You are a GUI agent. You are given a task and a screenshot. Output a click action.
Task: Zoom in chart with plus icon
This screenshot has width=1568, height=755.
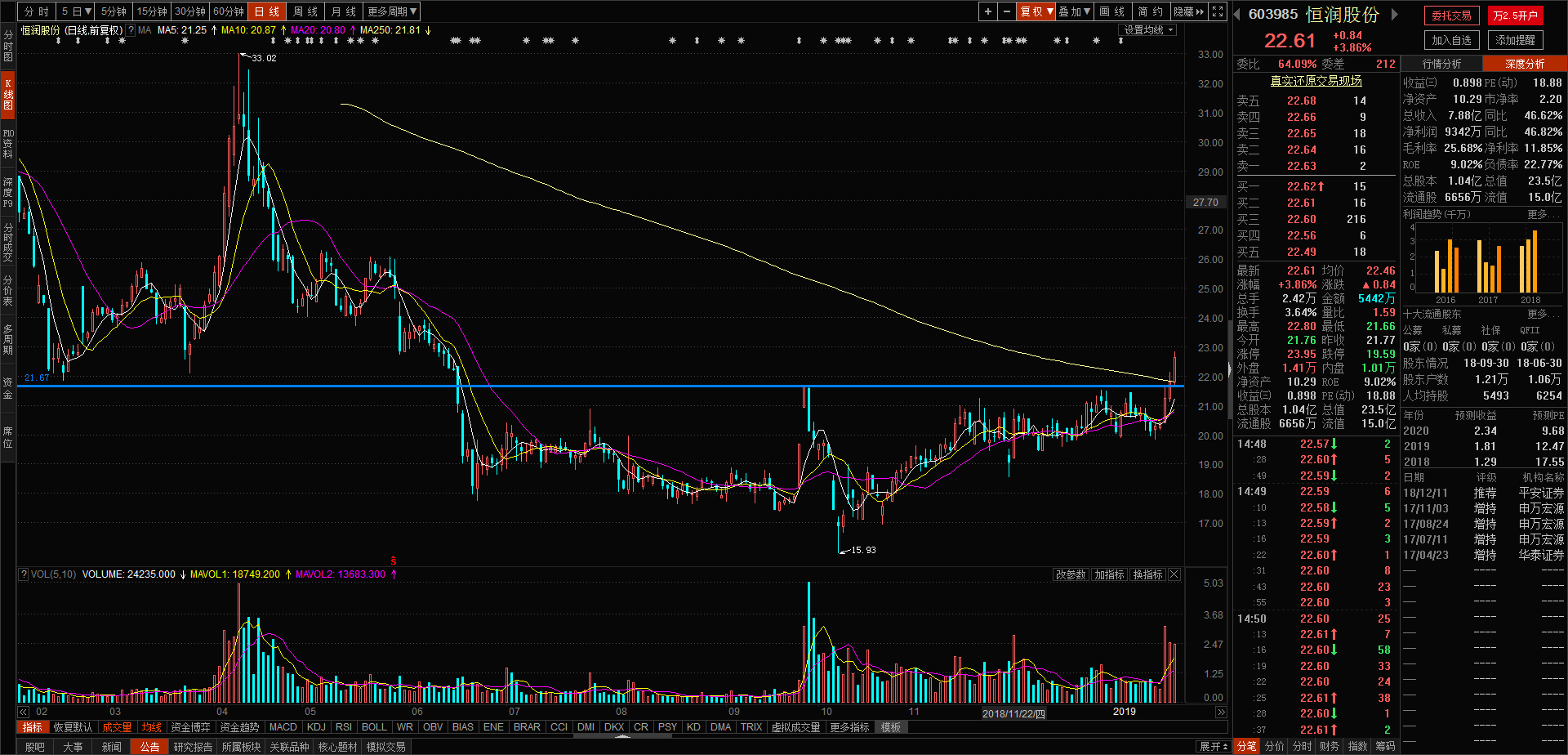988,11
